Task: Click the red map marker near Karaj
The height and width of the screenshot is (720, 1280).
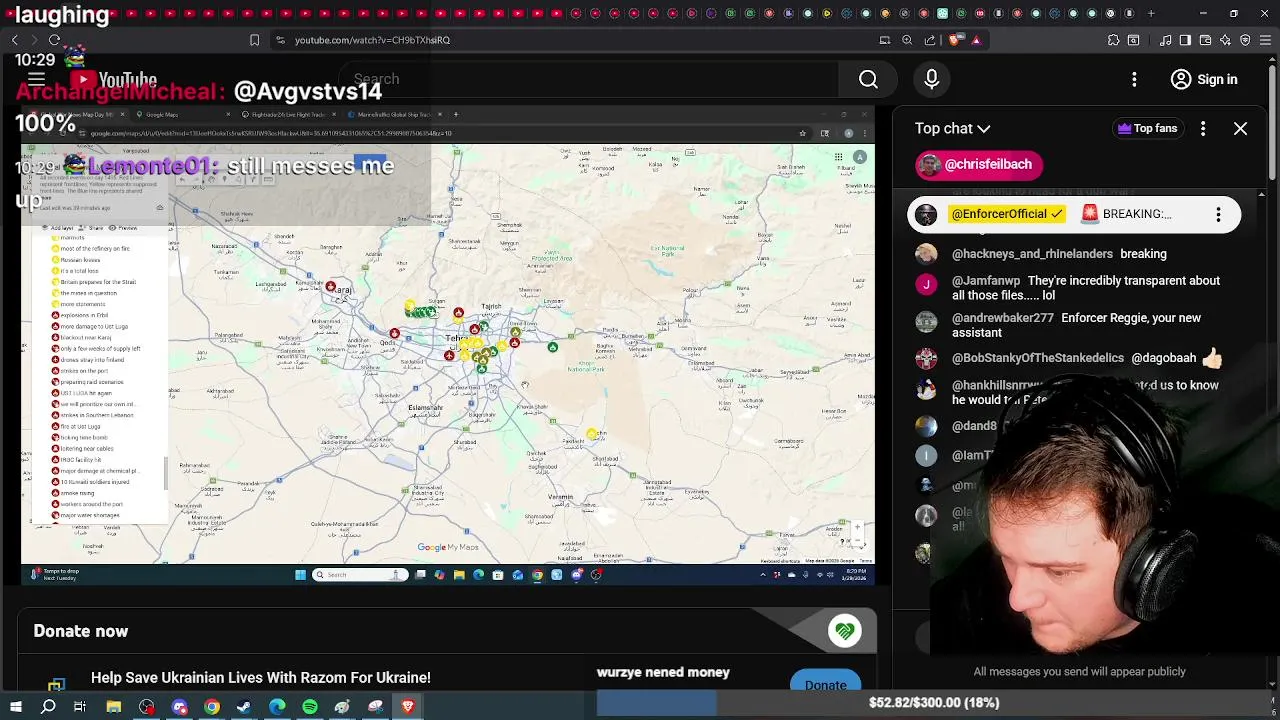Action: 331,287
